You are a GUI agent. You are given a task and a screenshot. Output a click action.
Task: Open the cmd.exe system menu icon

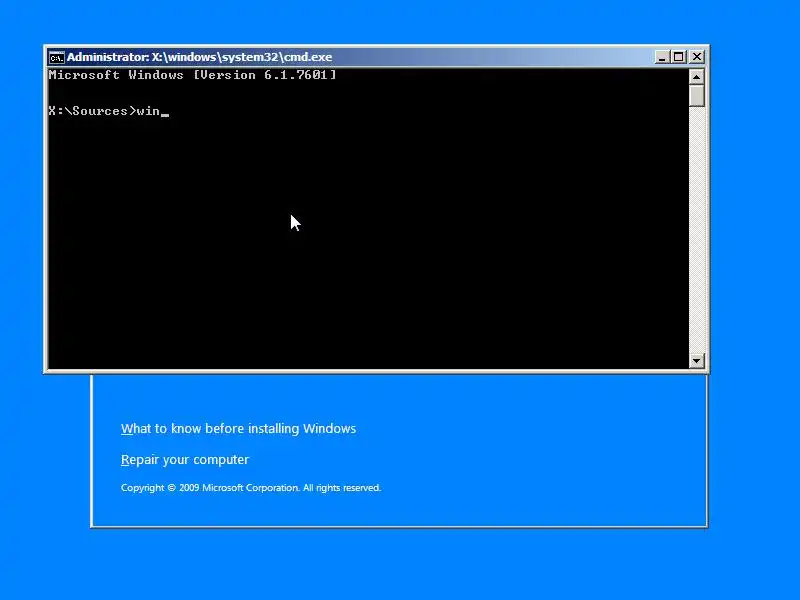pyautogui.click(x=57, y=57)
